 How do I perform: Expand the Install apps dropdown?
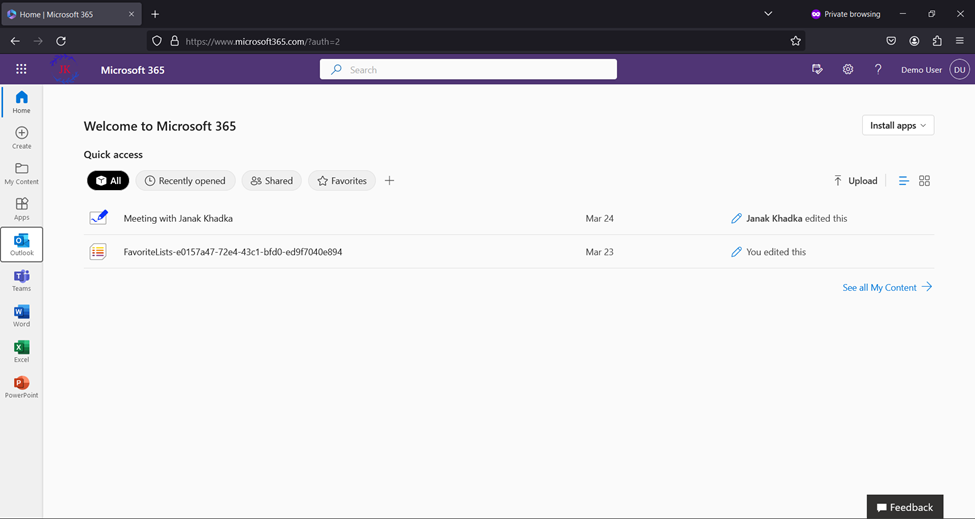click(898, 126)
